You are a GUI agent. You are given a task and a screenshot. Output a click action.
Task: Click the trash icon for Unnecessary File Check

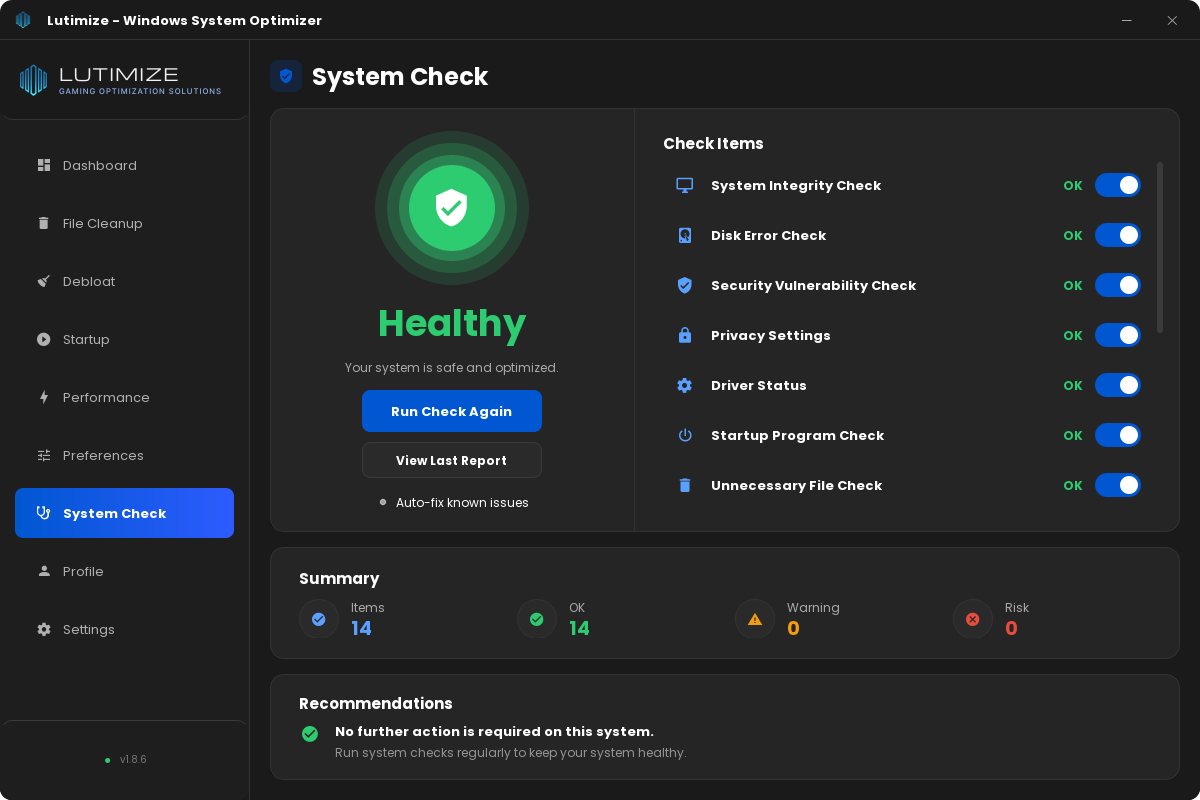(x=685, y=485)
